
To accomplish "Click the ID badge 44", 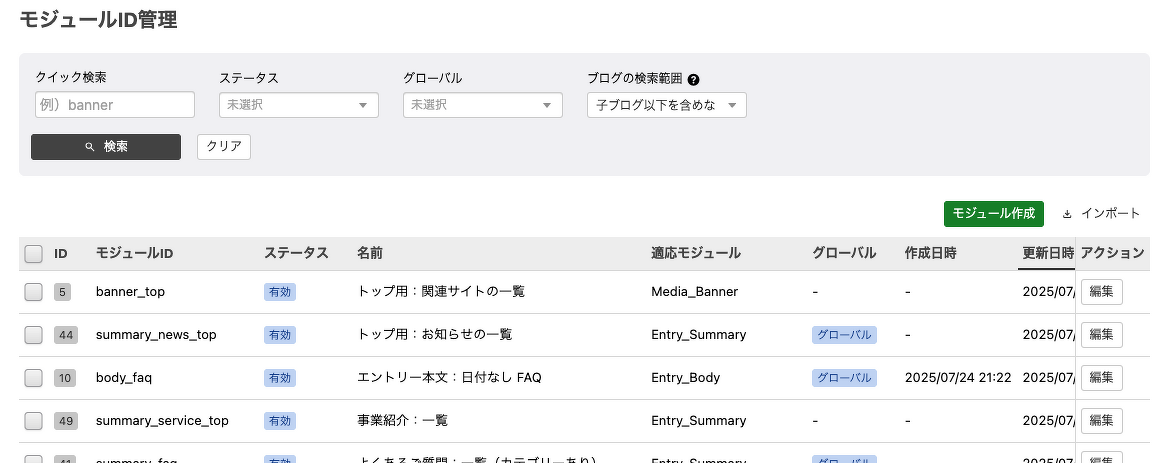I will [66, 335].
